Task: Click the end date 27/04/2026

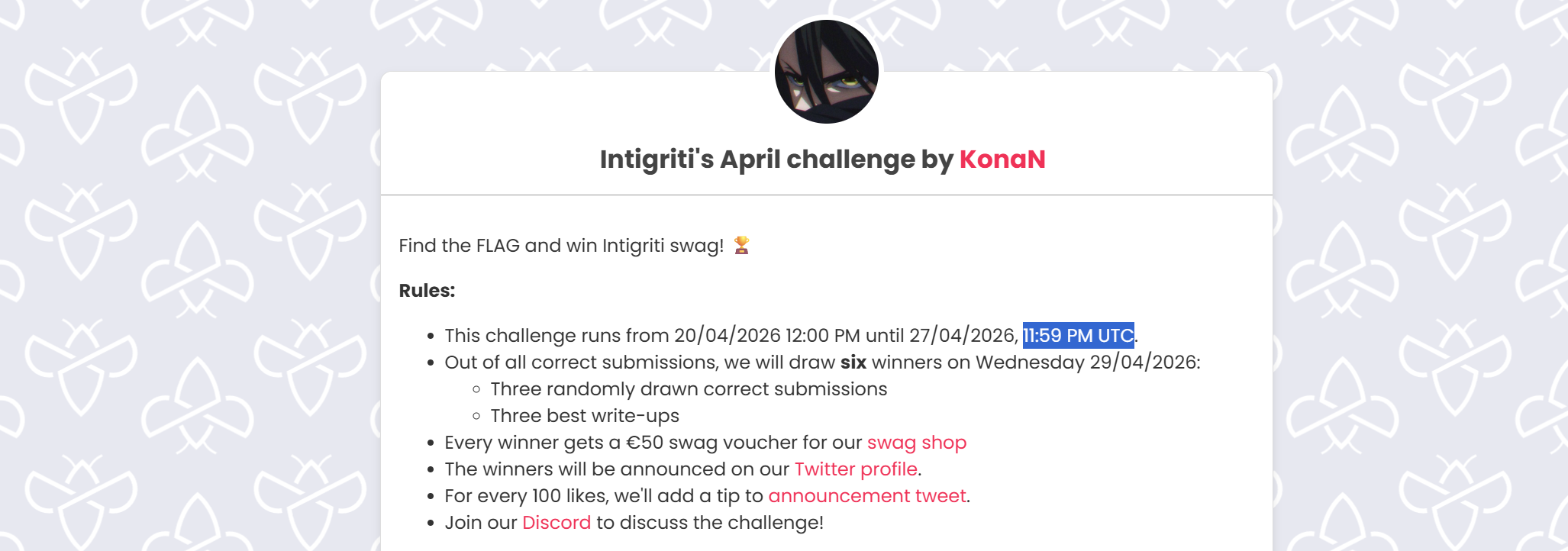Action: tap(962, 336)
